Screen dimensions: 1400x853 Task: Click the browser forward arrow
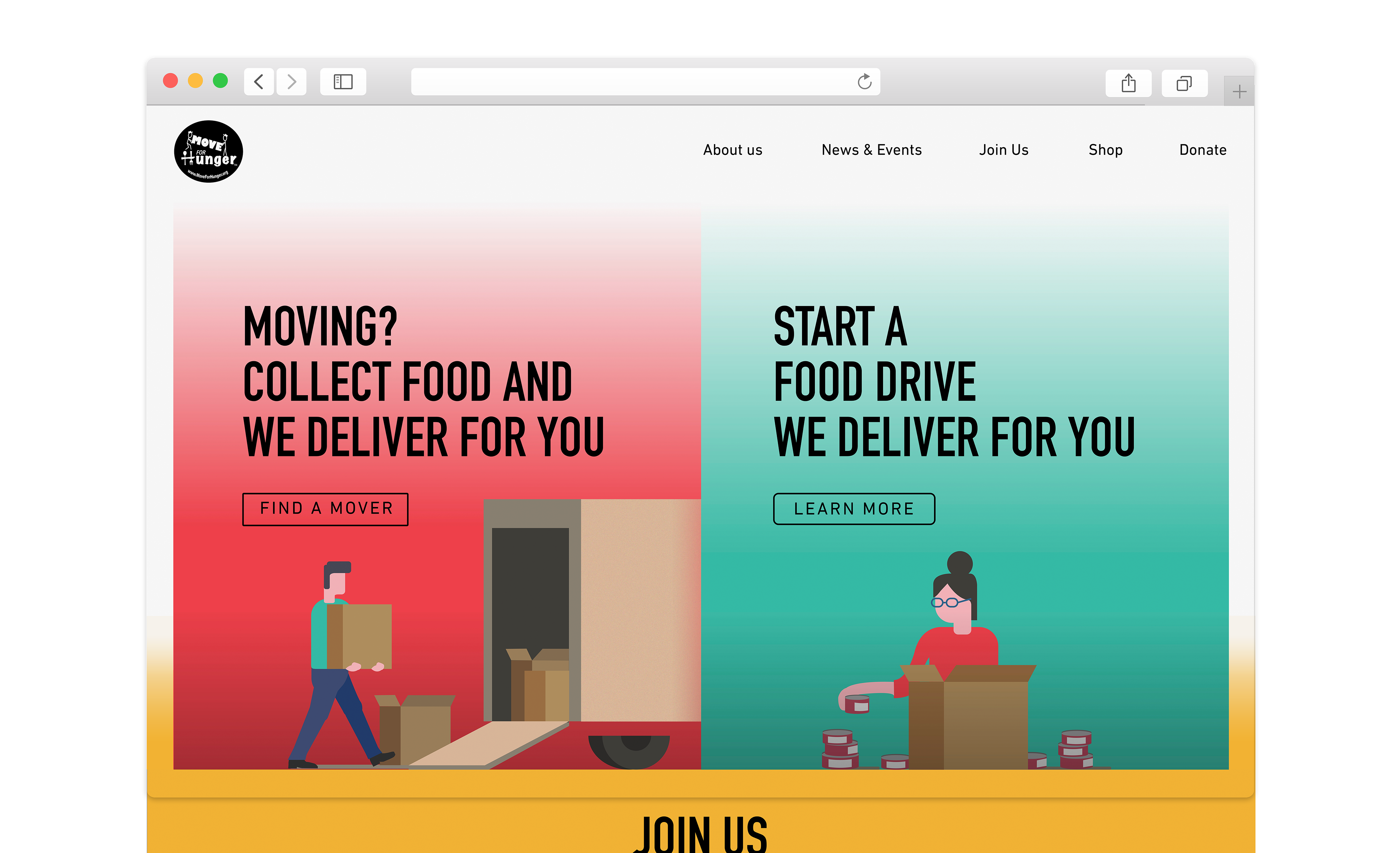[291, 82]
